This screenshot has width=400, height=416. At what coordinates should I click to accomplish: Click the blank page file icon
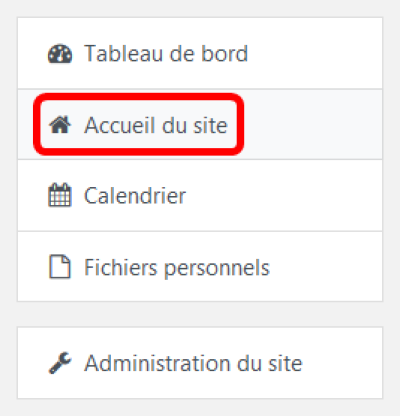pyautogui.click(x=60, y=266)
